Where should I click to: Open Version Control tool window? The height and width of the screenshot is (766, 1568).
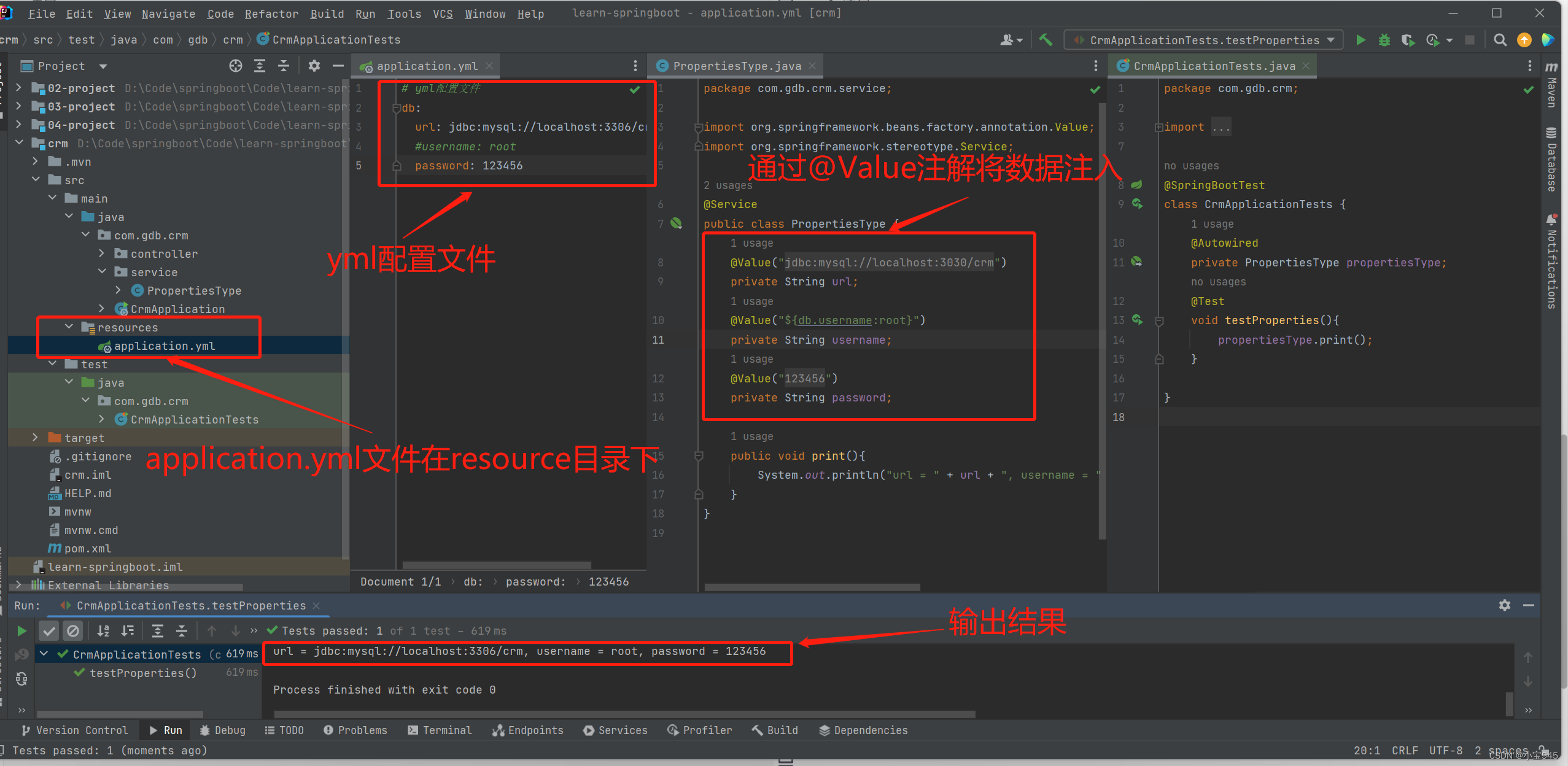pos(74,730)
